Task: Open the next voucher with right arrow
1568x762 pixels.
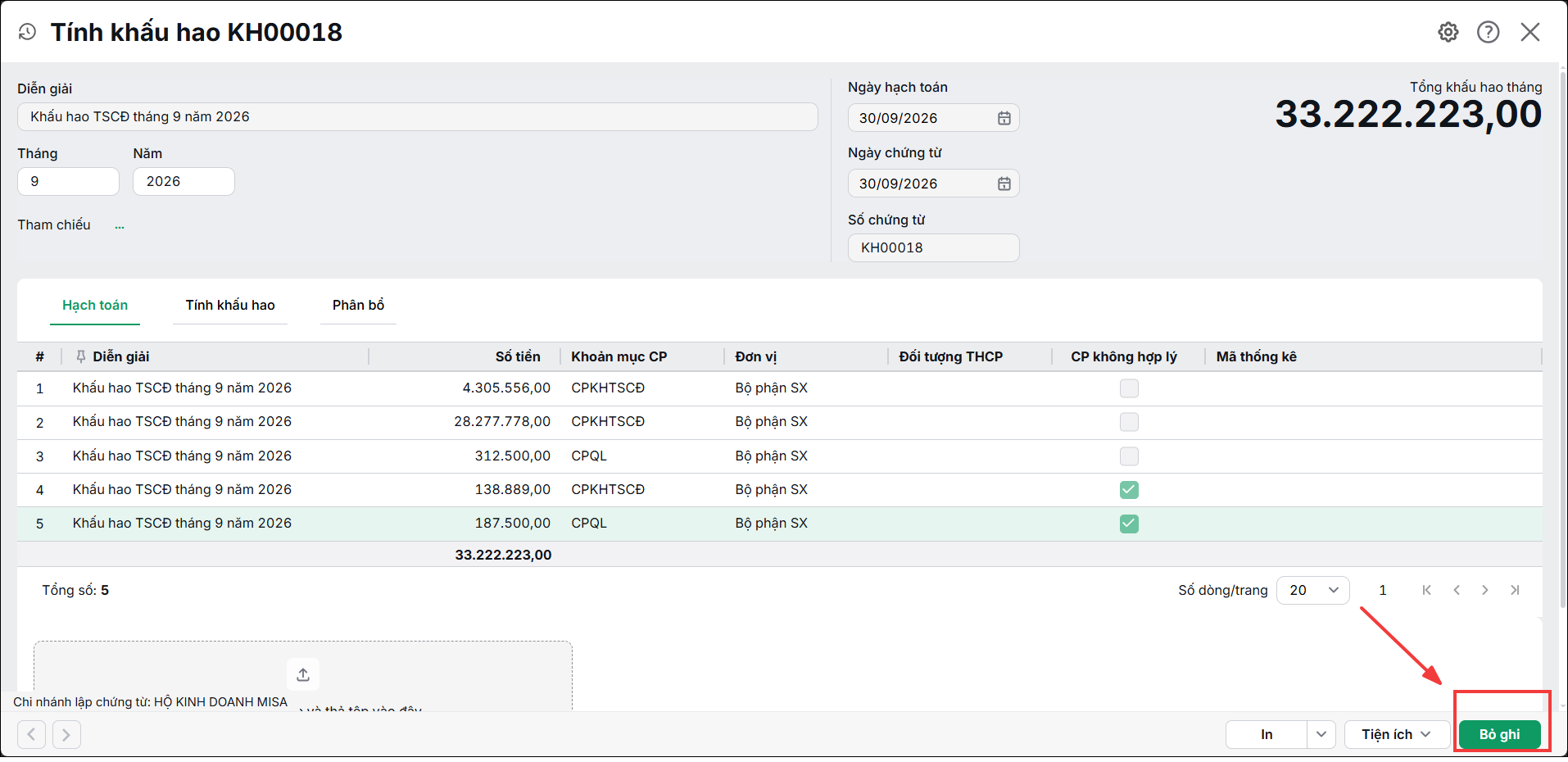Action: [x=66, y=734]
